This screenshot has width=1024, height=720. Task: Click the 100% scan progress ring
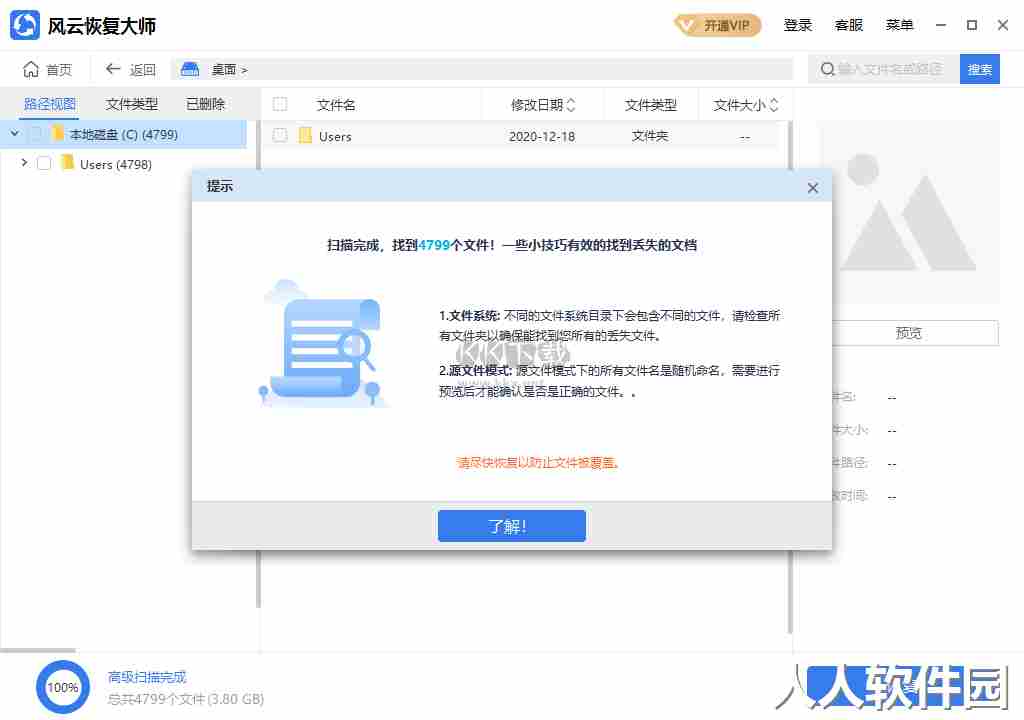tap(63, 687)
